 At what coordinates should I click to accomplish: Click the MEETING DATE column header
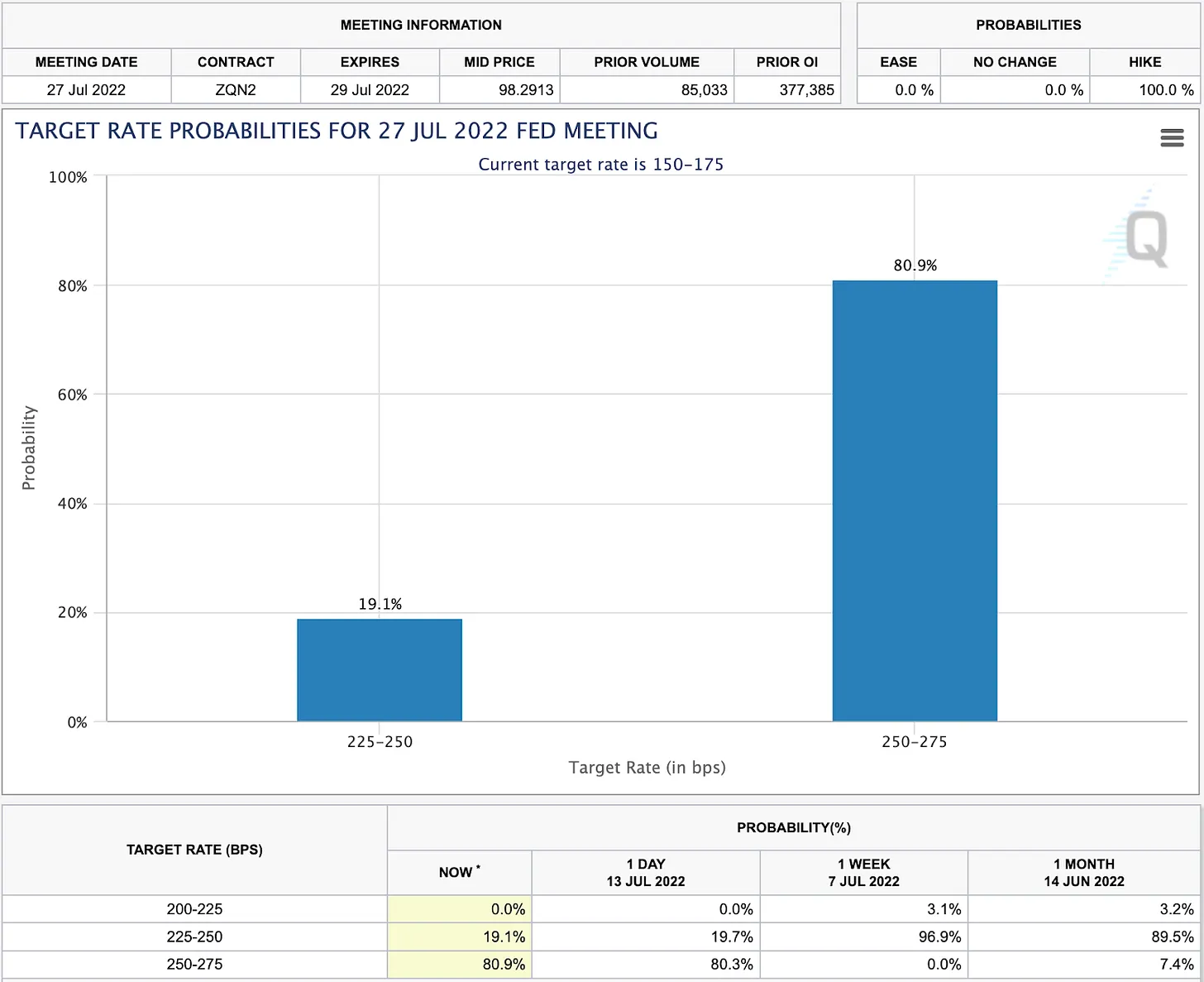click(87, 62)
